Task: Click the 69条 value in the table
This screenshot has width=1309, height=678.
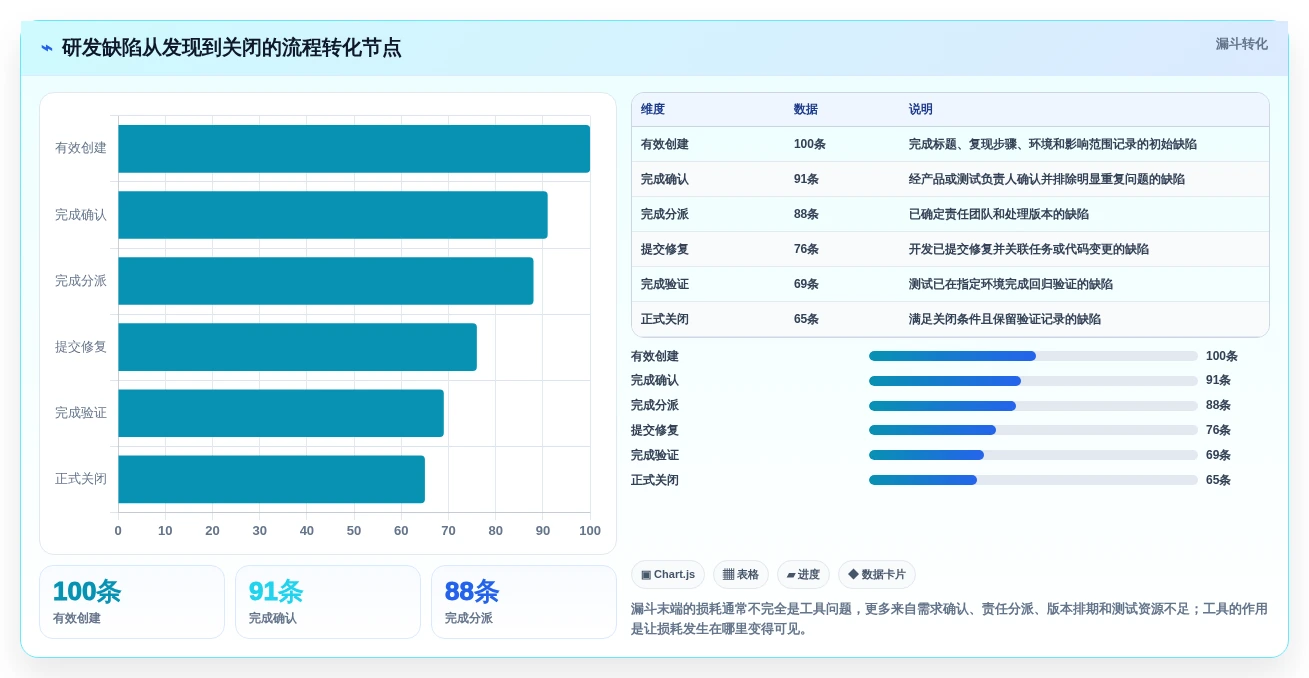Action: coord(806,284)
